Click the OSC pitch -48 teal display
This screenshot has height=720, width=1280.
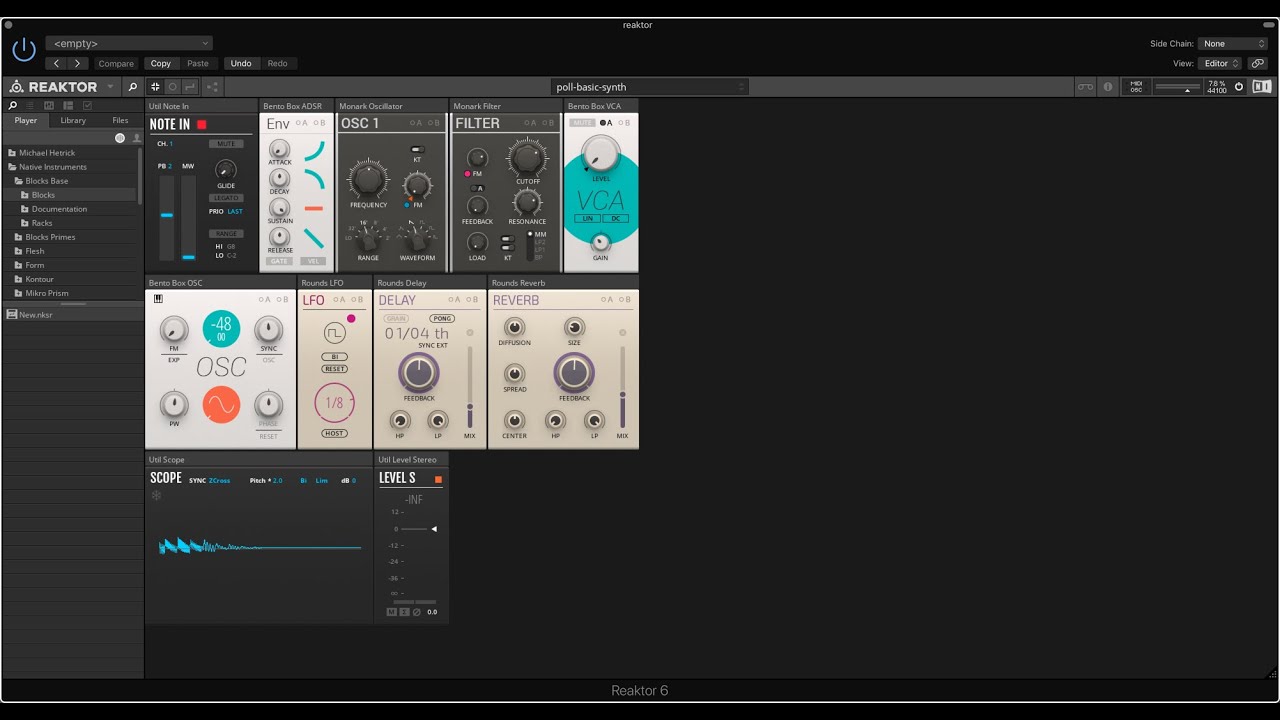coord(221,329)
